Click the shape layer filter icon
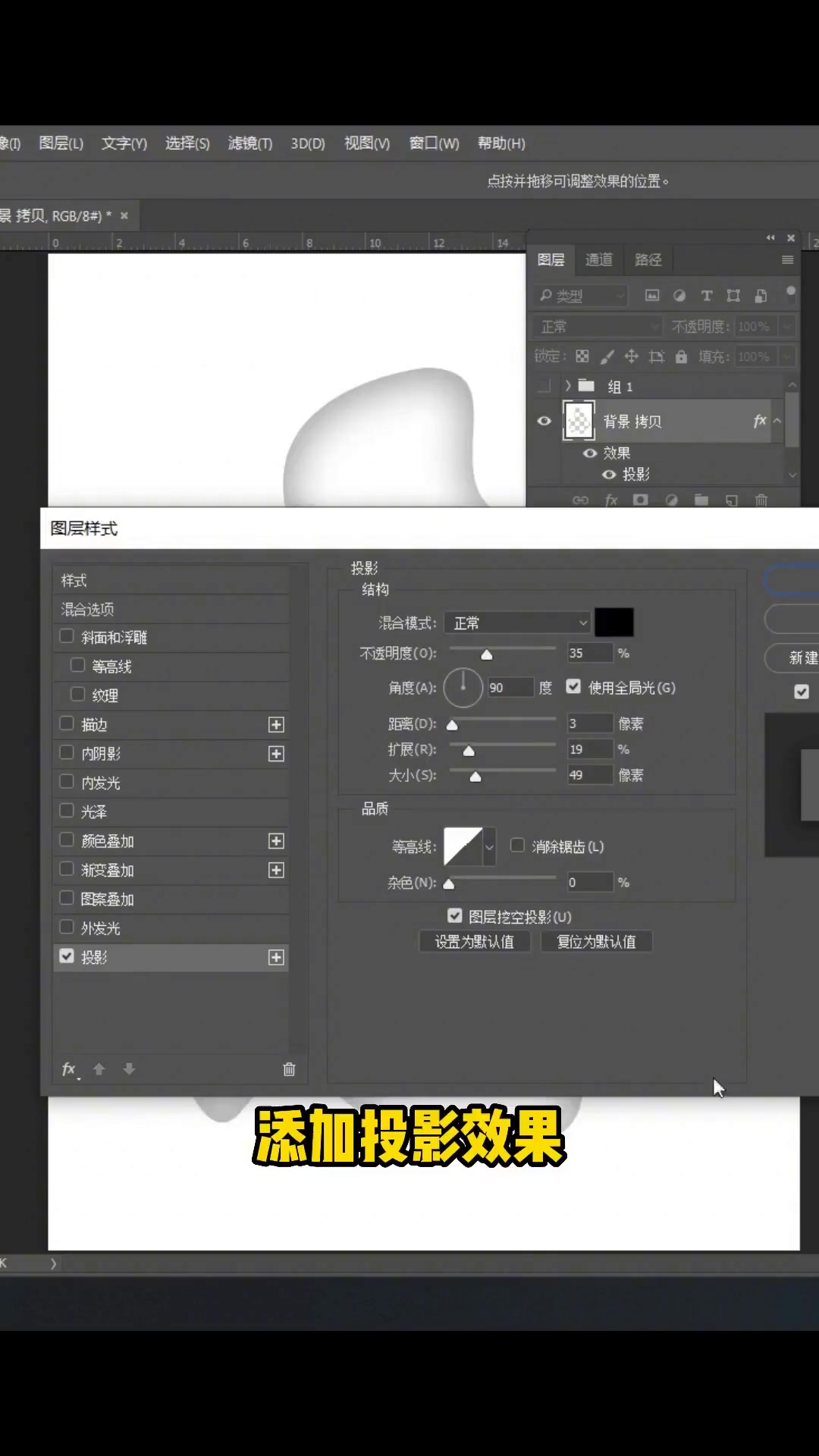This screenshot has width=819, height=1456. coord(733,296)
